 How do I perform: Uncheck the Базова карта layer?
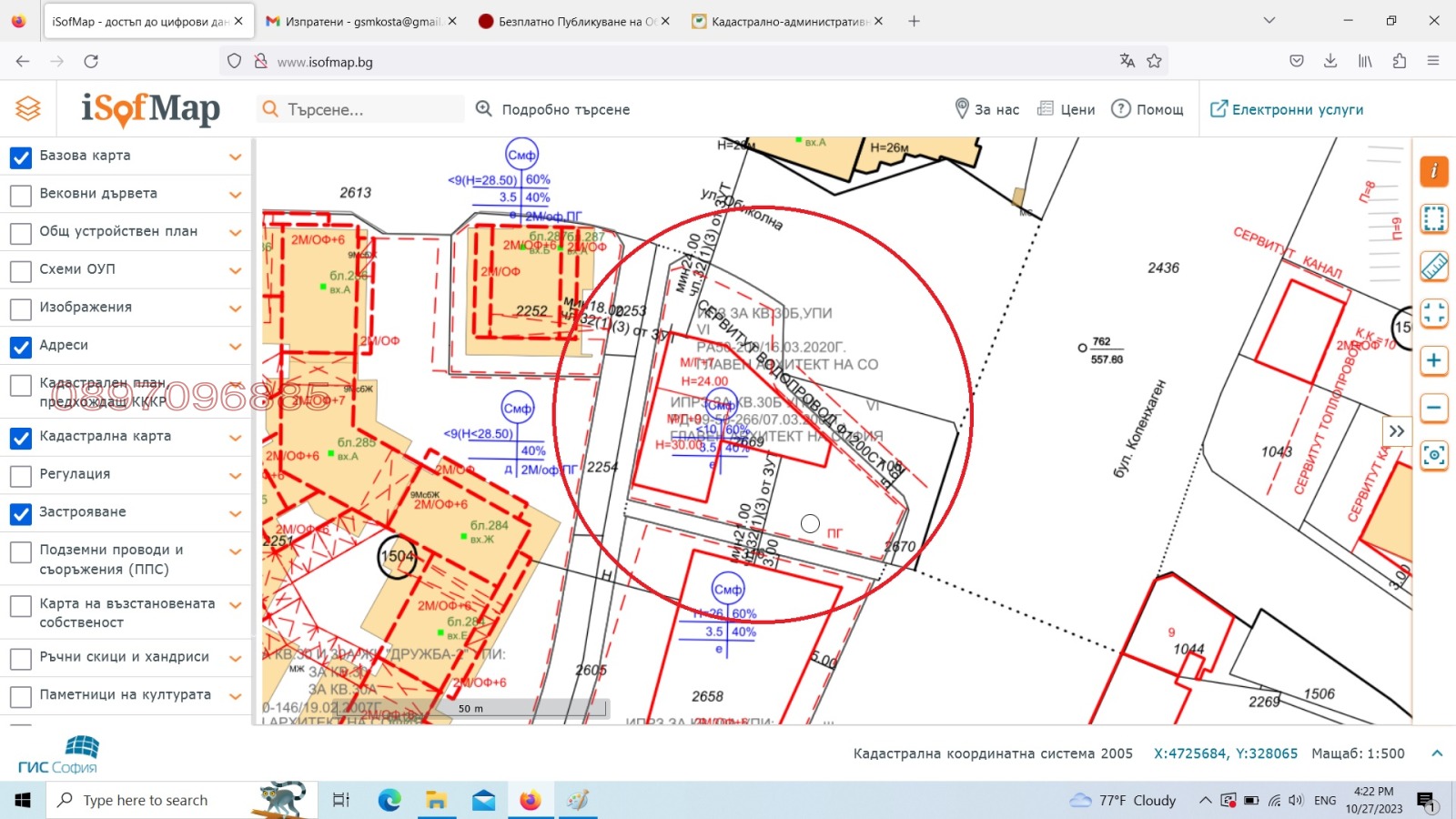pyautogui.click(x=21, y=157)
